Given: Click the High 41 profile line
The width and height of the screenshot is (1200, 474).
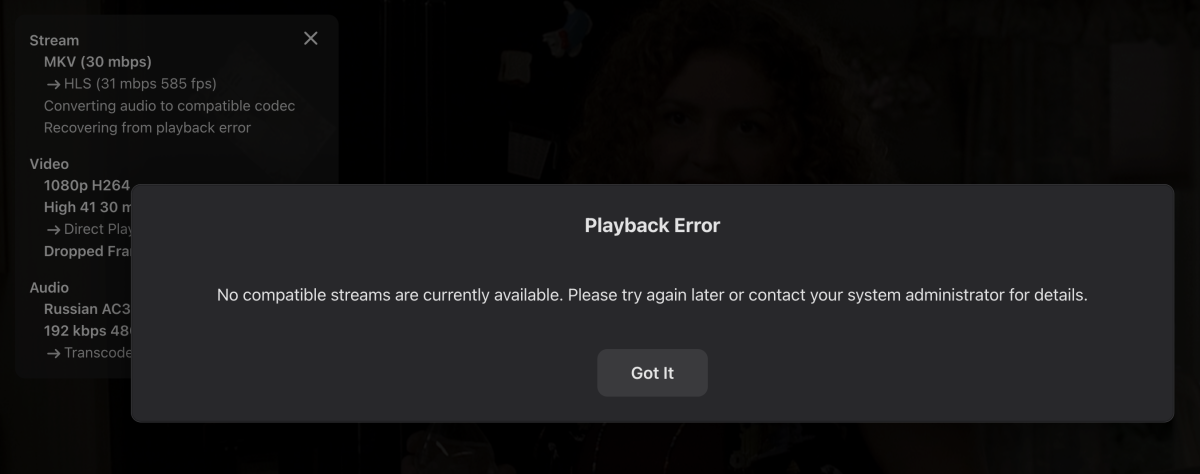Looking at the screenshot, I should click(x=87, y=208).
